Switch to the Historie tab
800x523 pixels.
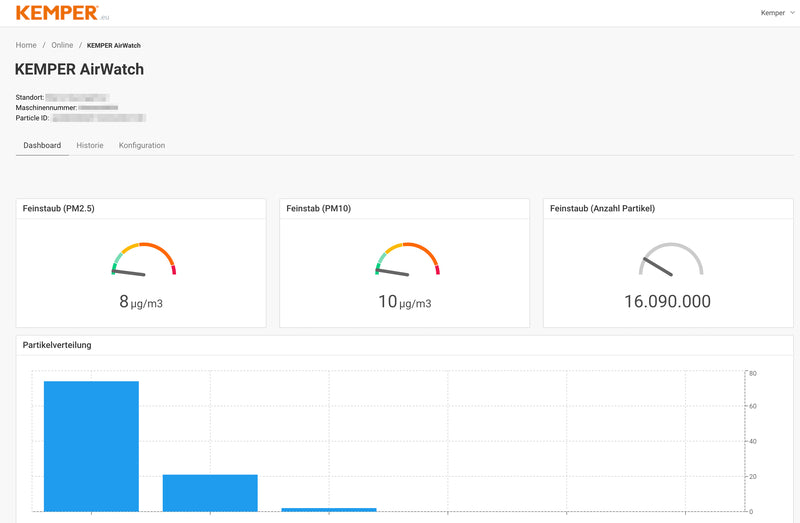(90, 145)
